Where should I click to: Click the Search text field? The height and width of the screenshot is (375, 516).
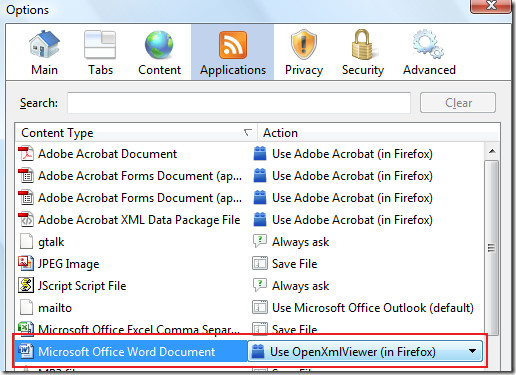[239, 103]
